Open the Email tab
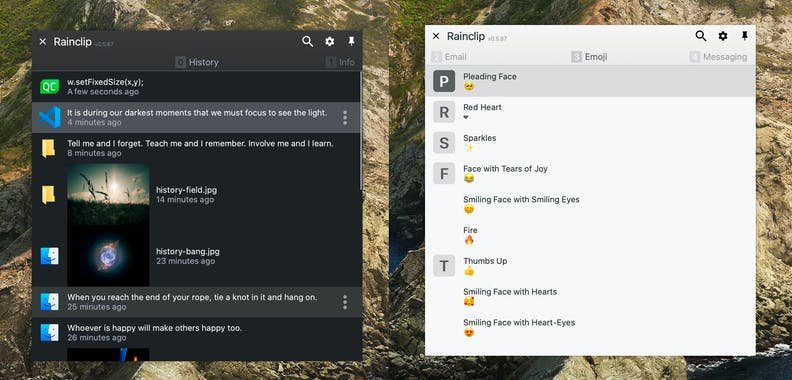792x380 pixels. pyautogui.click(x=449, y=57)
